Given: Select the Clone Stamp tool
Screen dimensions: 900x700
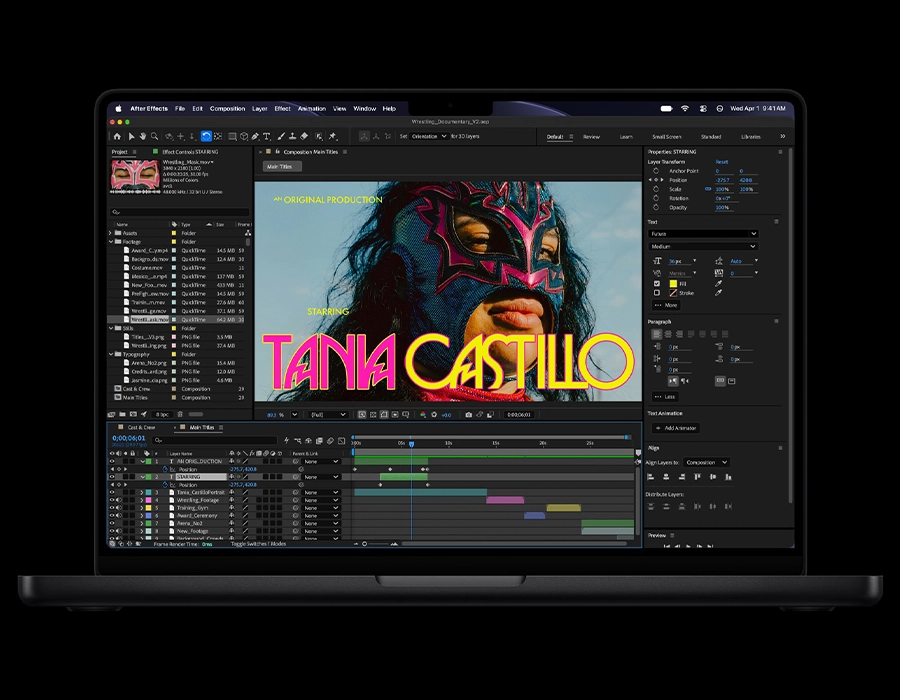Looking at the screenshot, I should [x=293, y=137].
